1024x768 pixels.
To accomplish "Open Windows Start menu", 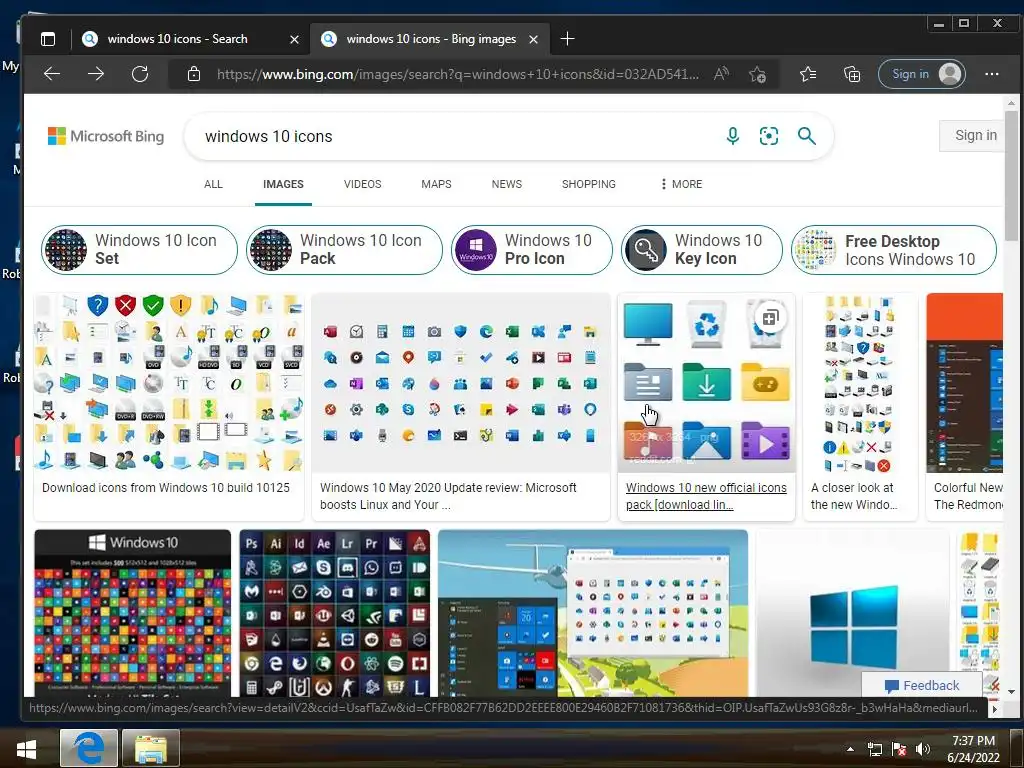I will click(x=27, y=748).
